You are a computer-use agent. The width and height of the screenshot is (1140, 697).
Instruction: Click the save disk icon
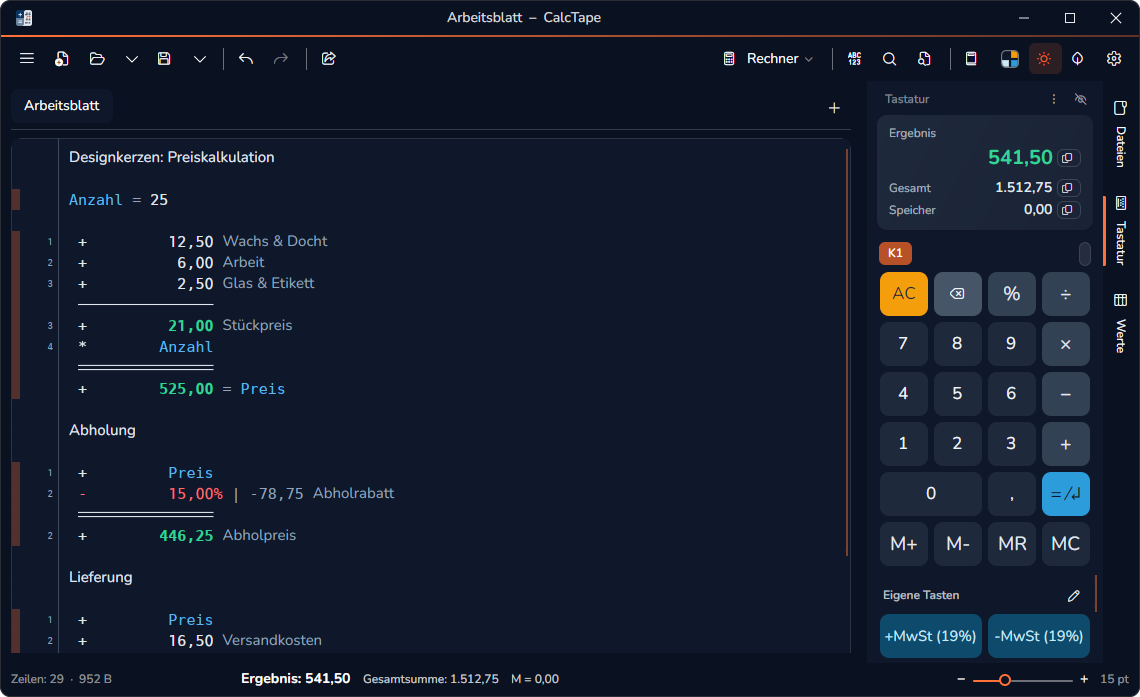tap(164, 58)
